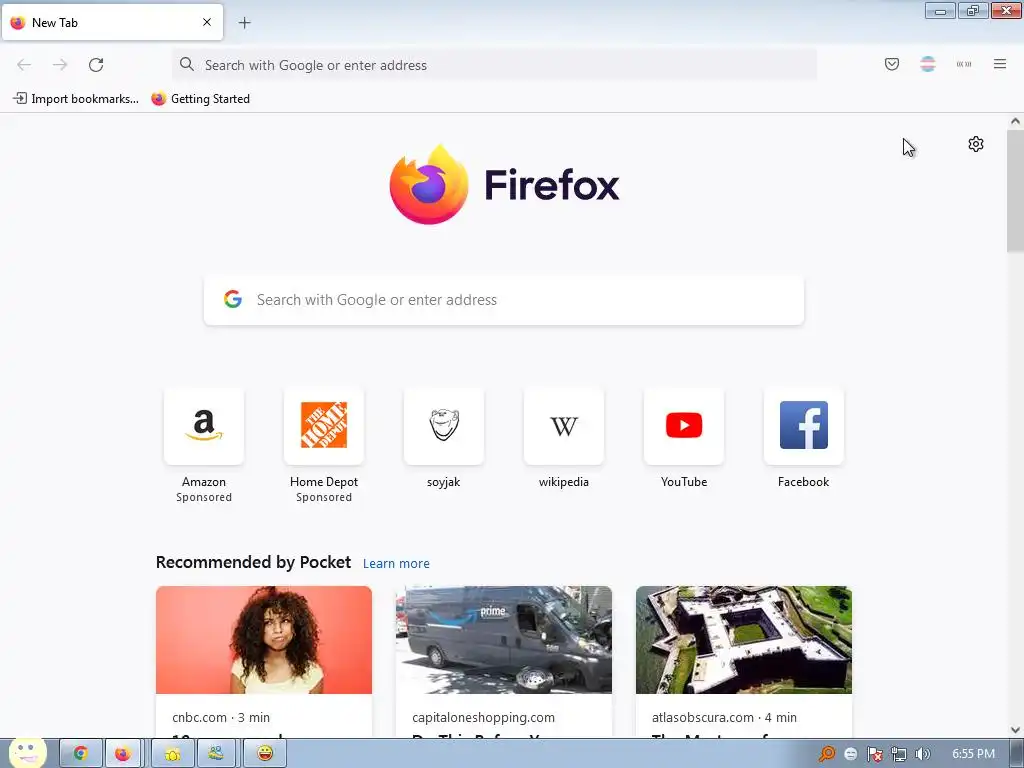Viewport: 1024px width, 768px height.
Task: Click the magnifier icon in address bar
Action: (187, 64)
